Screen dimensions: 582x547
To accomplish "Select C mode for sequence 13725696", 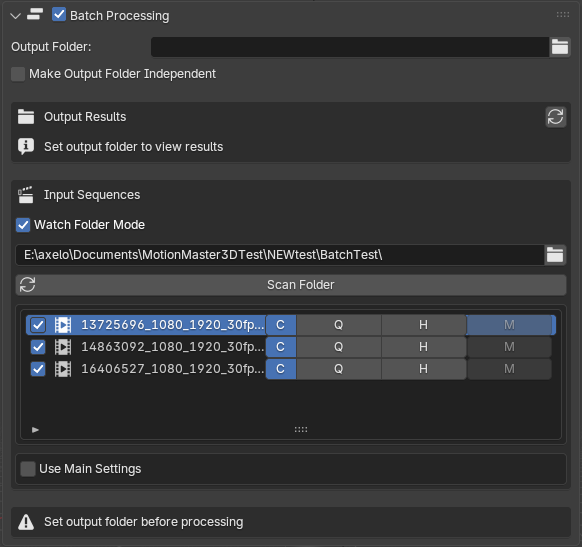I will 281,325.
